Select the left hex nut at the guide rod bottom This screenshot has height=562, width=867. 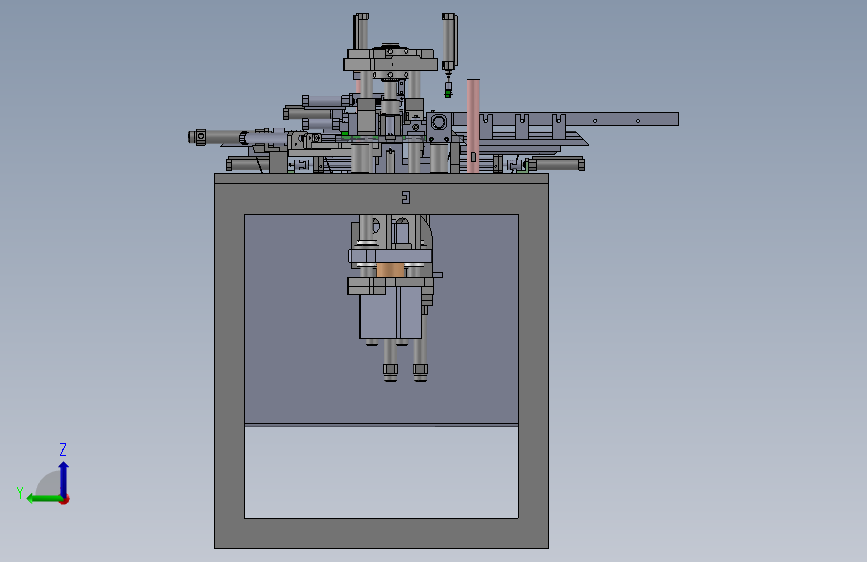[390, 369]
